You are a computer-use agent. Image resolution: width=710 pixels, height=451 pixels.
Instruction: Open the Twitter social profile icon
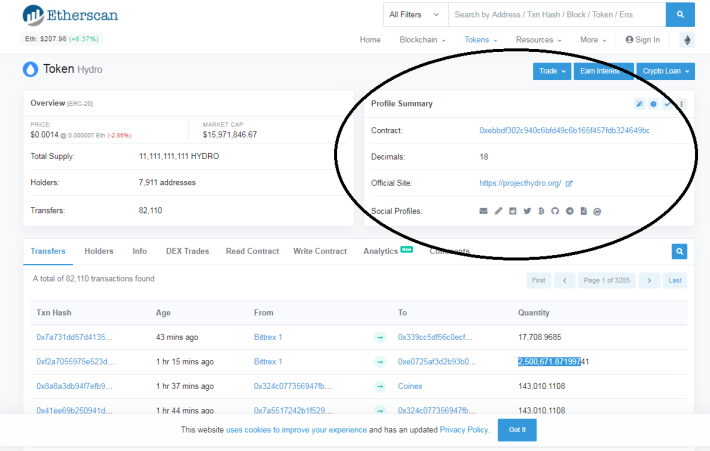tap(526, 211)
